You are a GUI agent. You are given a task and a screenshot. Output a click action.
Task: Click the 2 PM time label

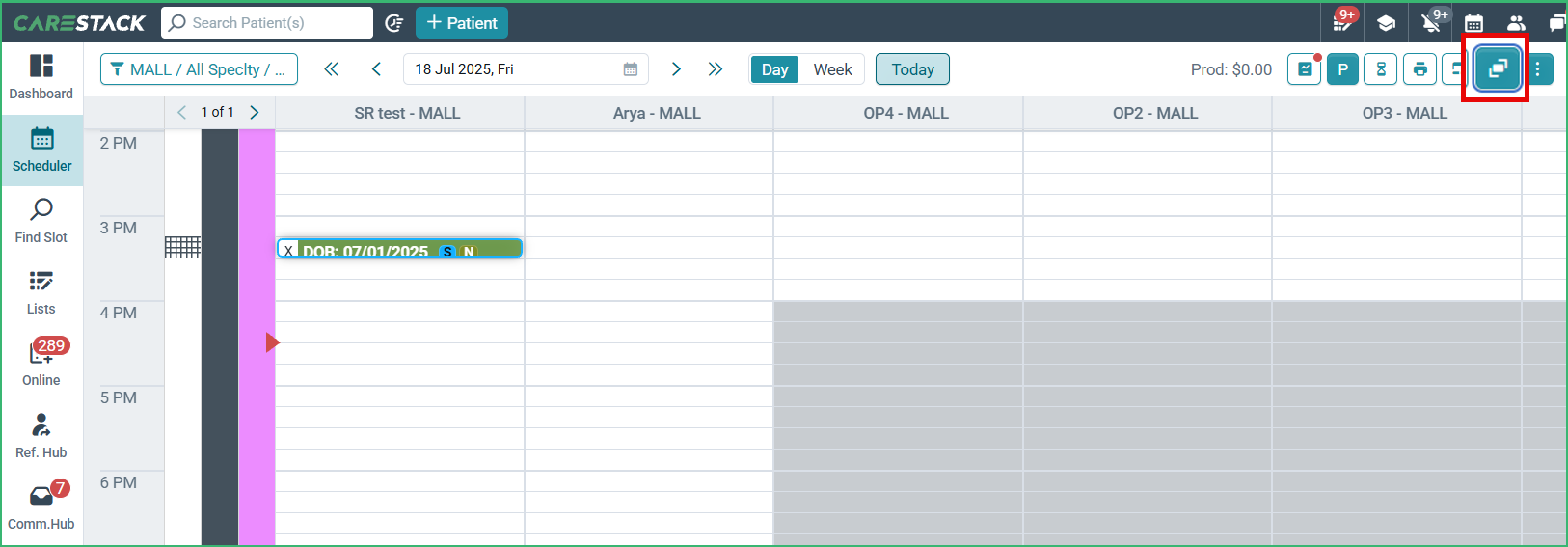pos(119,143)
